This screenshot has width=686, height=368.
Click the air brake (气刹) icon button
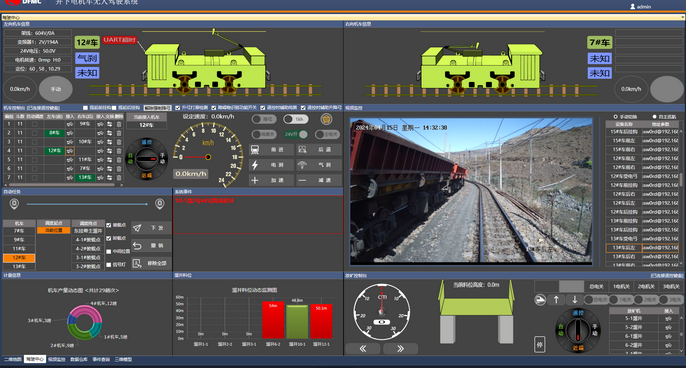[318, 165]
